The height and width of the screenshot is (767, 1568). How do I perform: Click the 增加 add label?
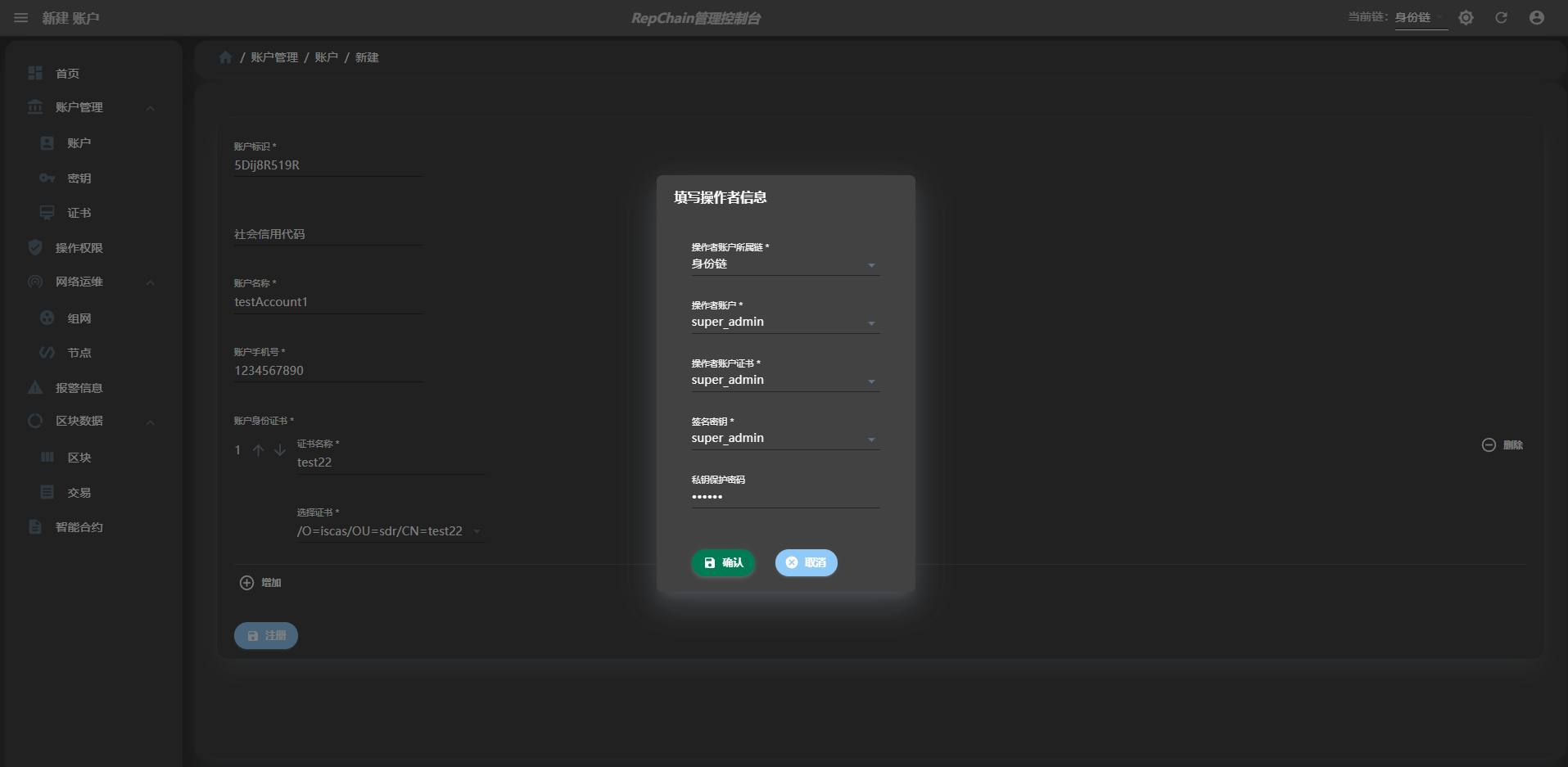point(271,583)
